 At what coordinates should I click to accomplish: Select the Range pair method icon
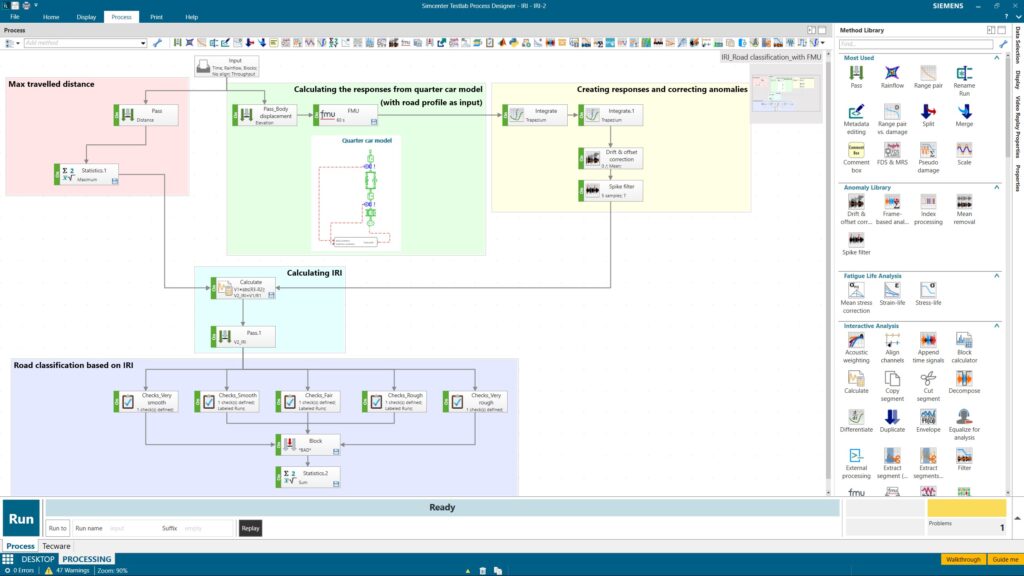coord(928,73)
